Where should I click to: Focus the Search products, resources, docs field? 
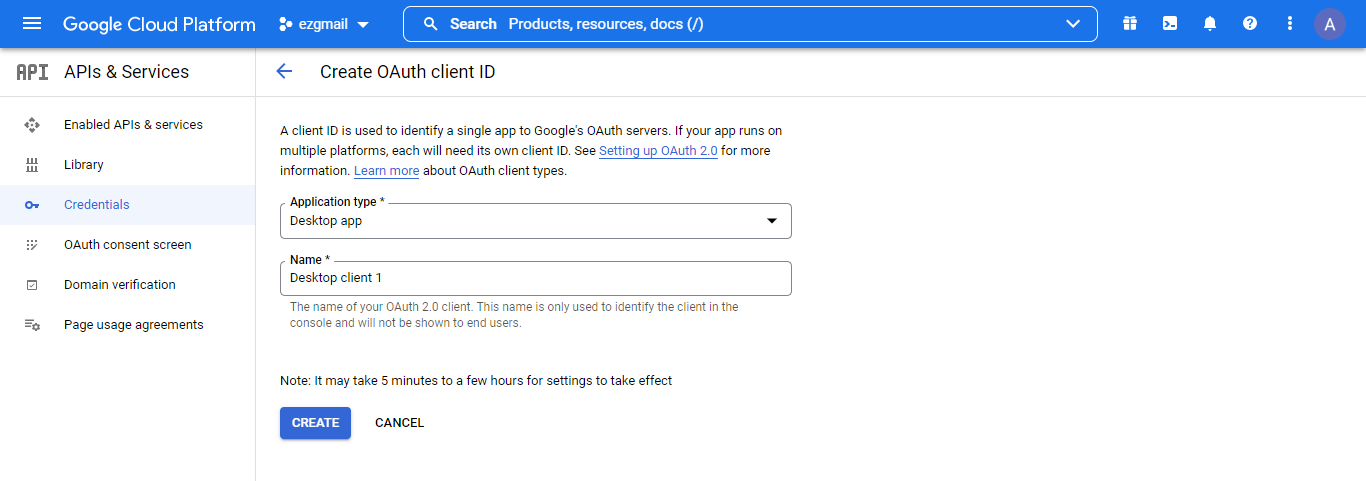click(x=750, y=24)
